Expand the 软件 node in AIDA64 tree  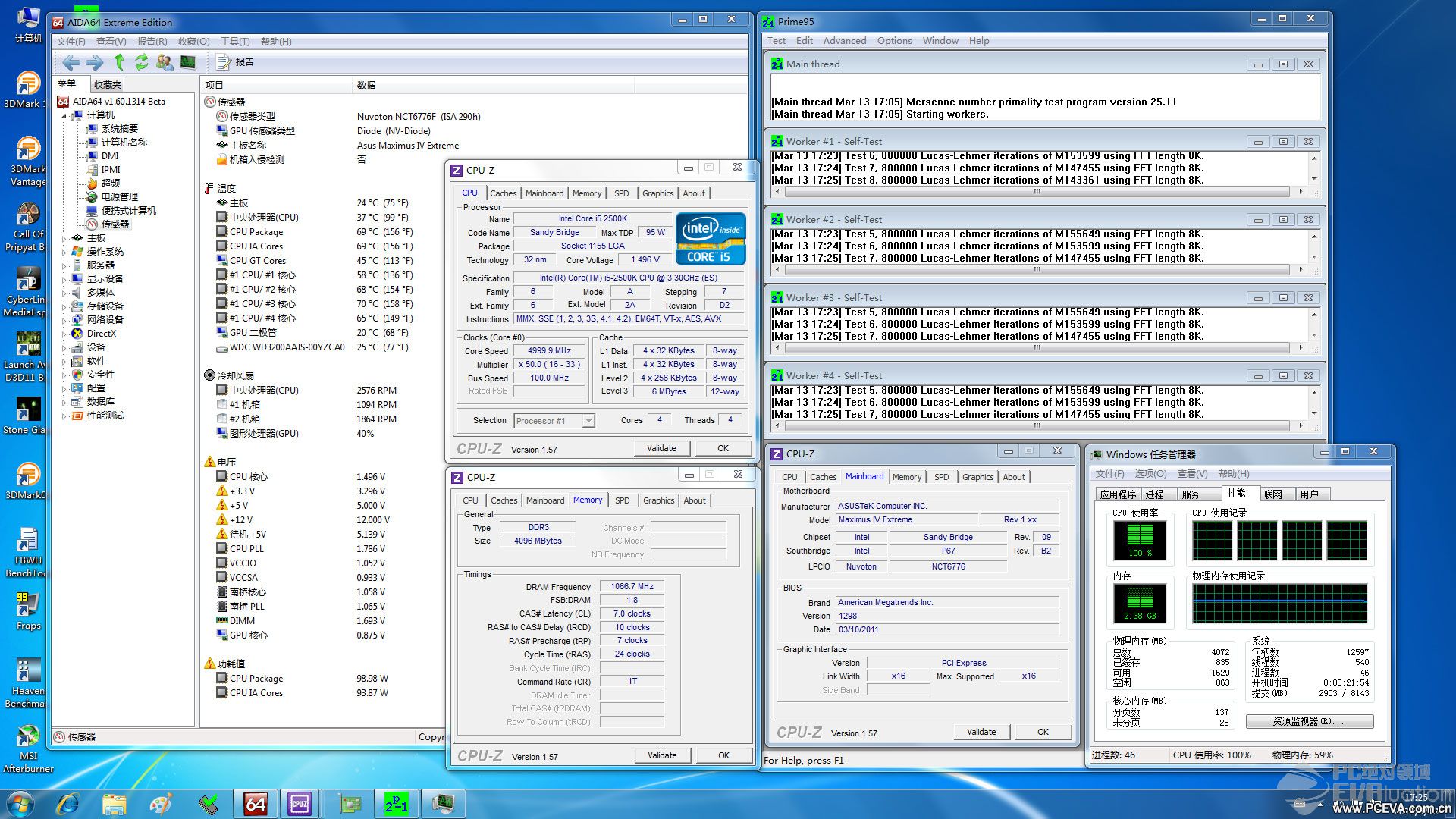pos(64,361)
